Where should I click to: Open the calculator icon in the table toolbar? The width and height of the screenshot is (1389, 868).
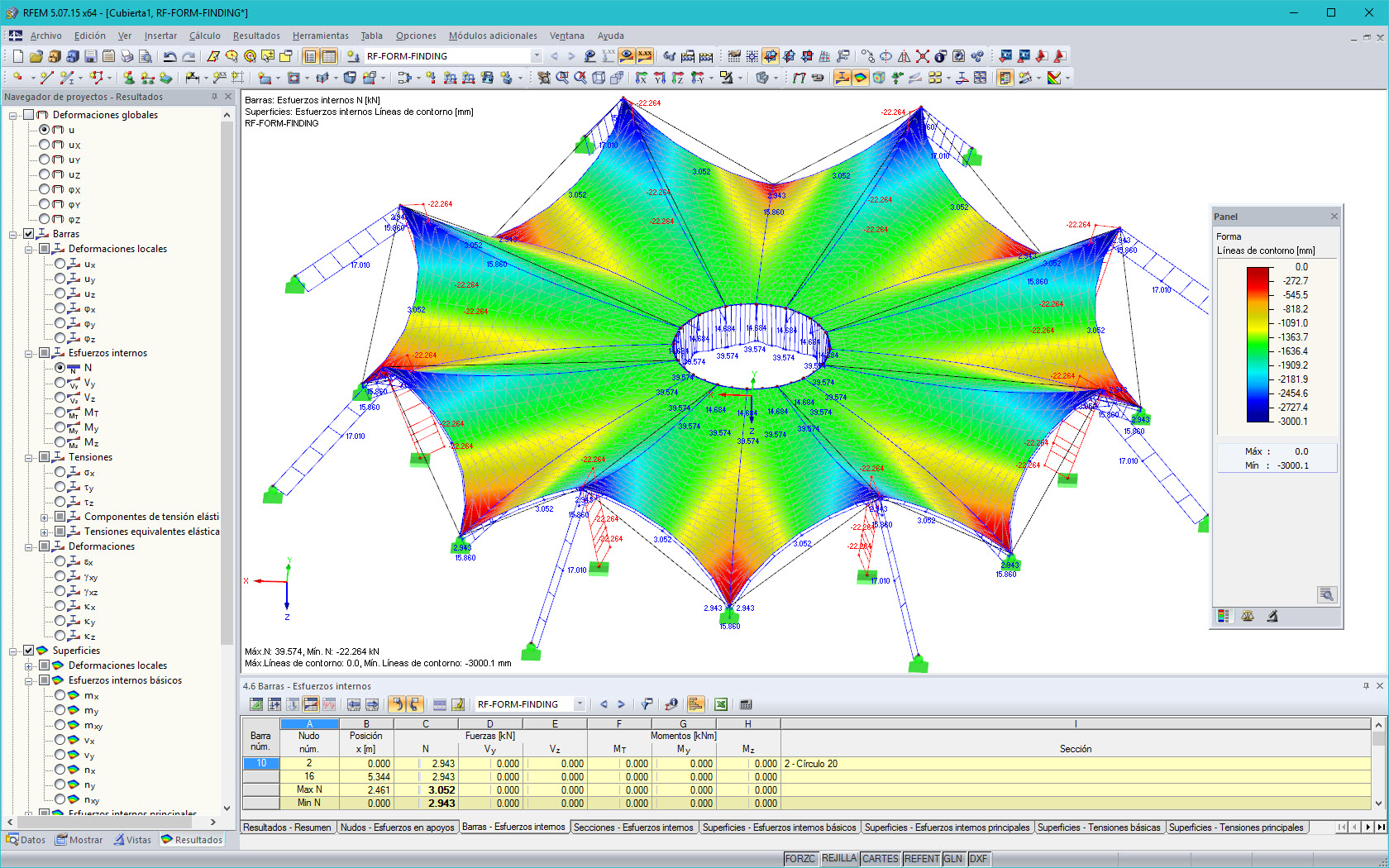[747, 704]
